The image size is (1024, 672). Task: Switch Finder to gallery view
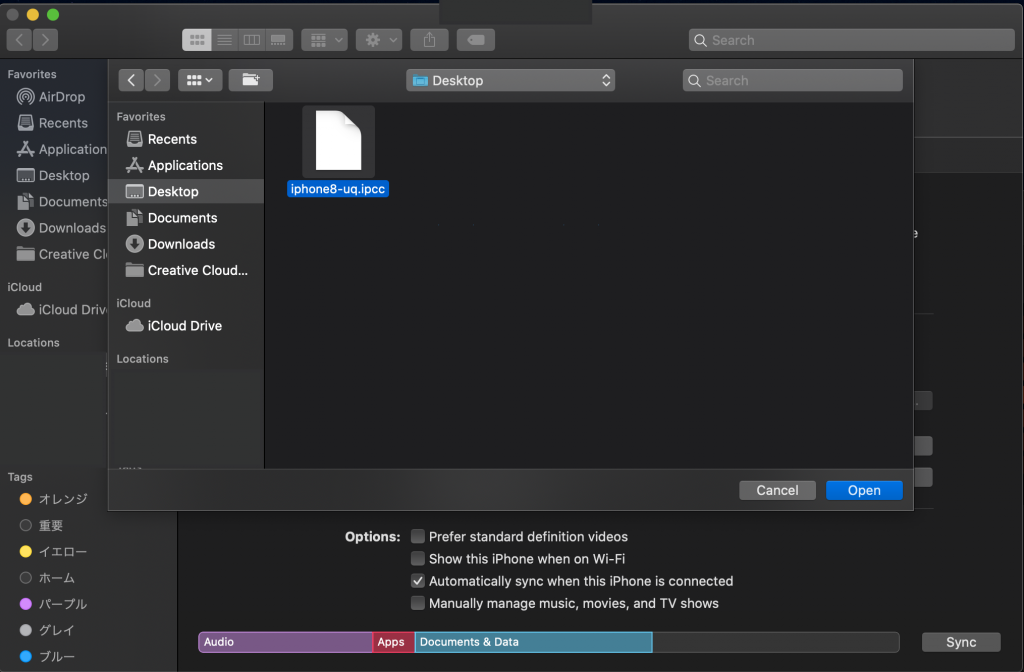pos(278,40)
